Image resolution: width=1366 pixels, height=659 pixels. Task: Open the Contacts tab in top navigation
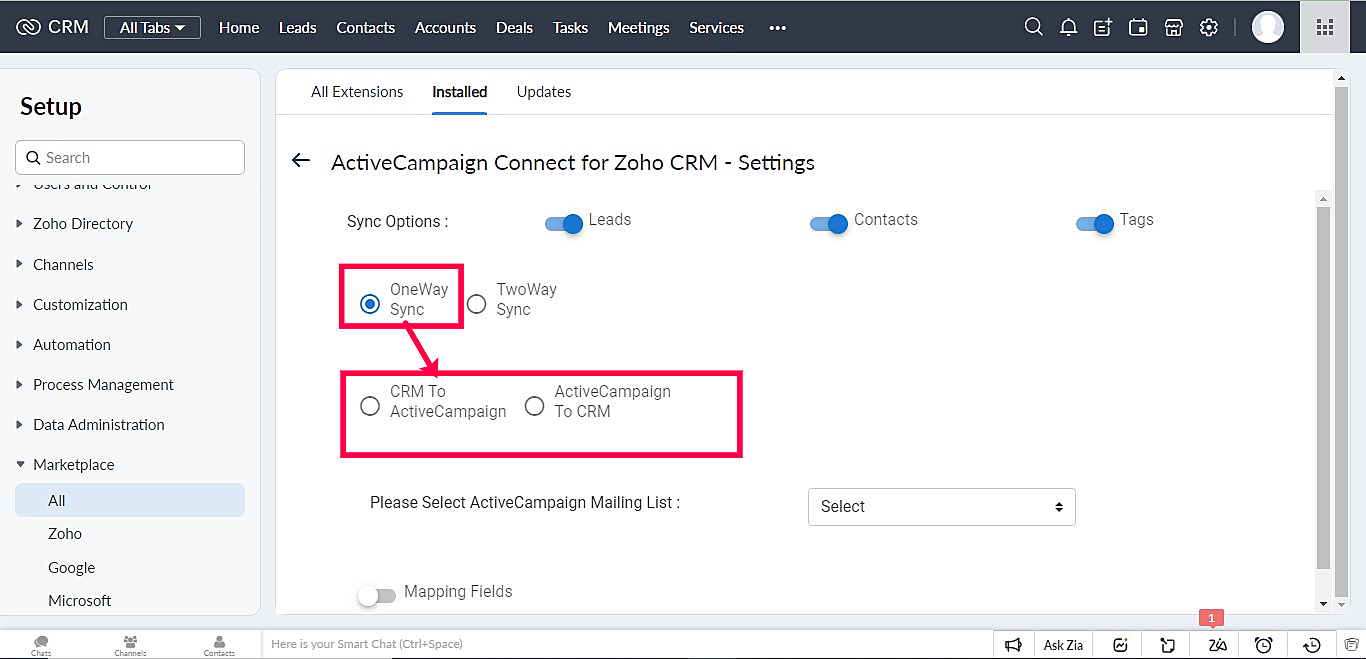[365, 28]
